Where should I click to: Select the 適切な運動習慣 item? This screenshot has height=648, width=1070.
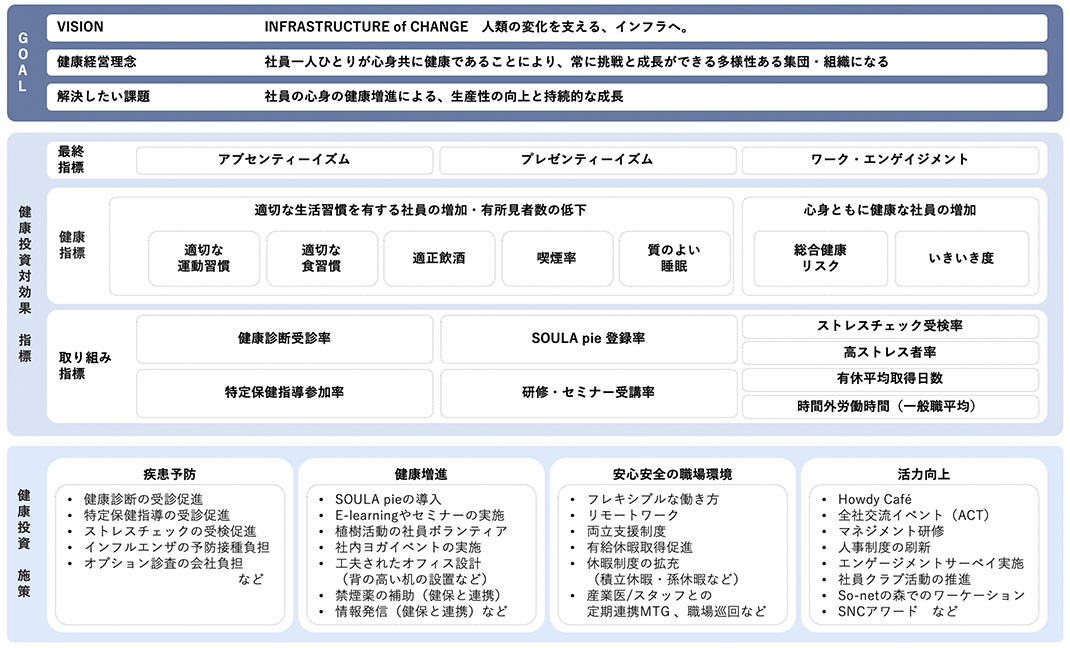coord(202,258)
